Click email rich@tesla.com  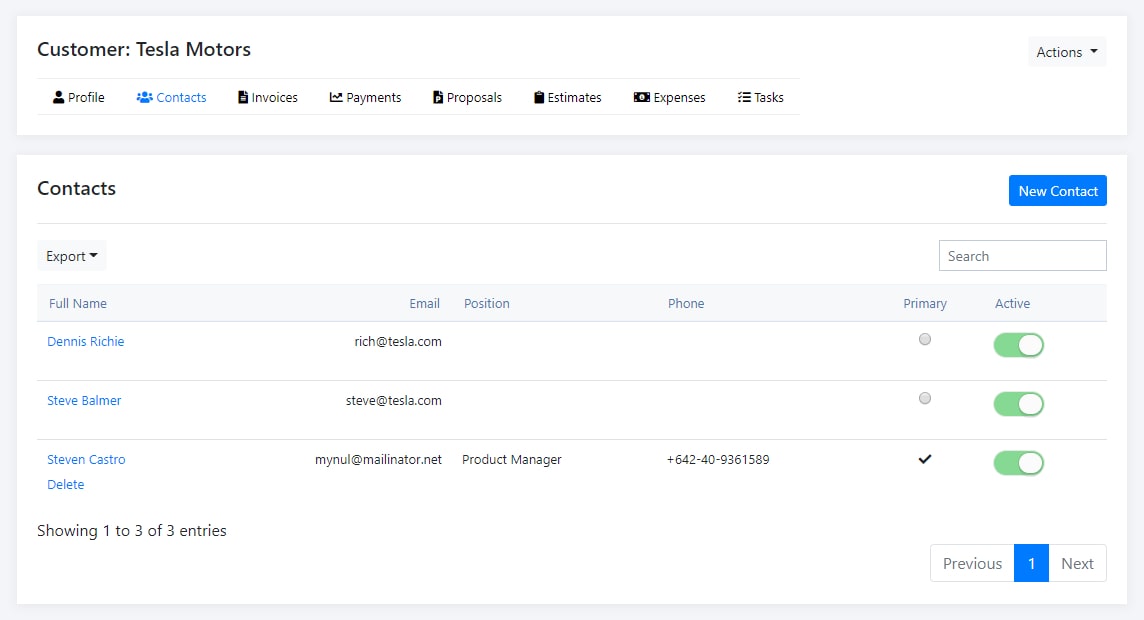coord(398,341)
